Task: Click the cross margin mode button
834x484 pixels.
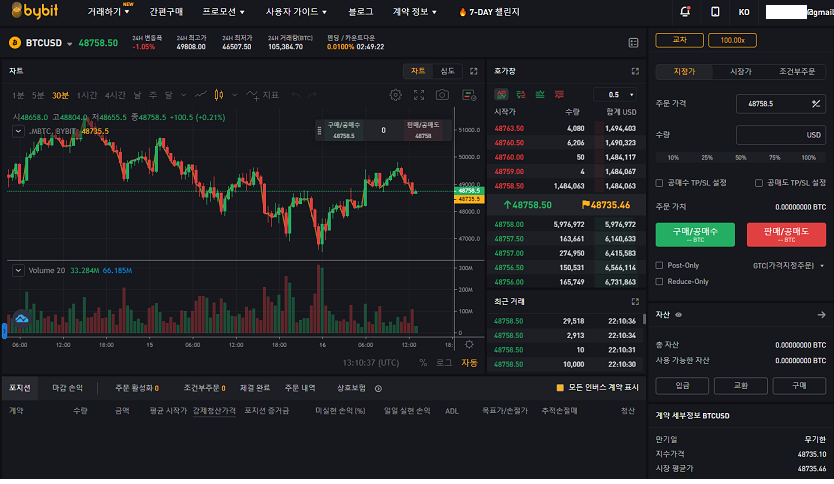Action: 680,40
